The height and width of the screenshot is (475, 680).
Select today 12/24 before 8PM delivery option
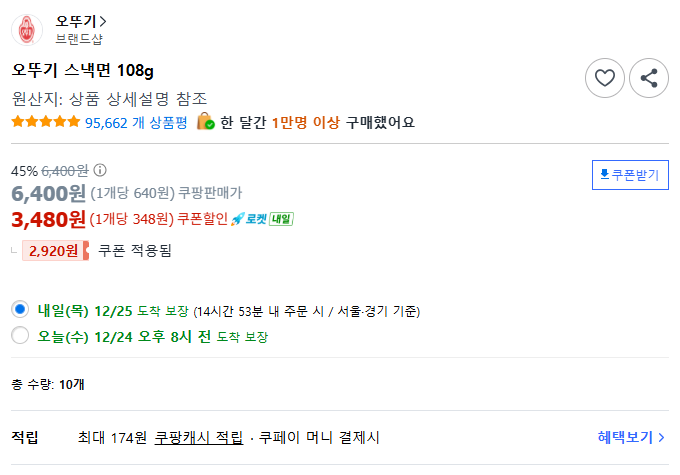click(20, 336)
